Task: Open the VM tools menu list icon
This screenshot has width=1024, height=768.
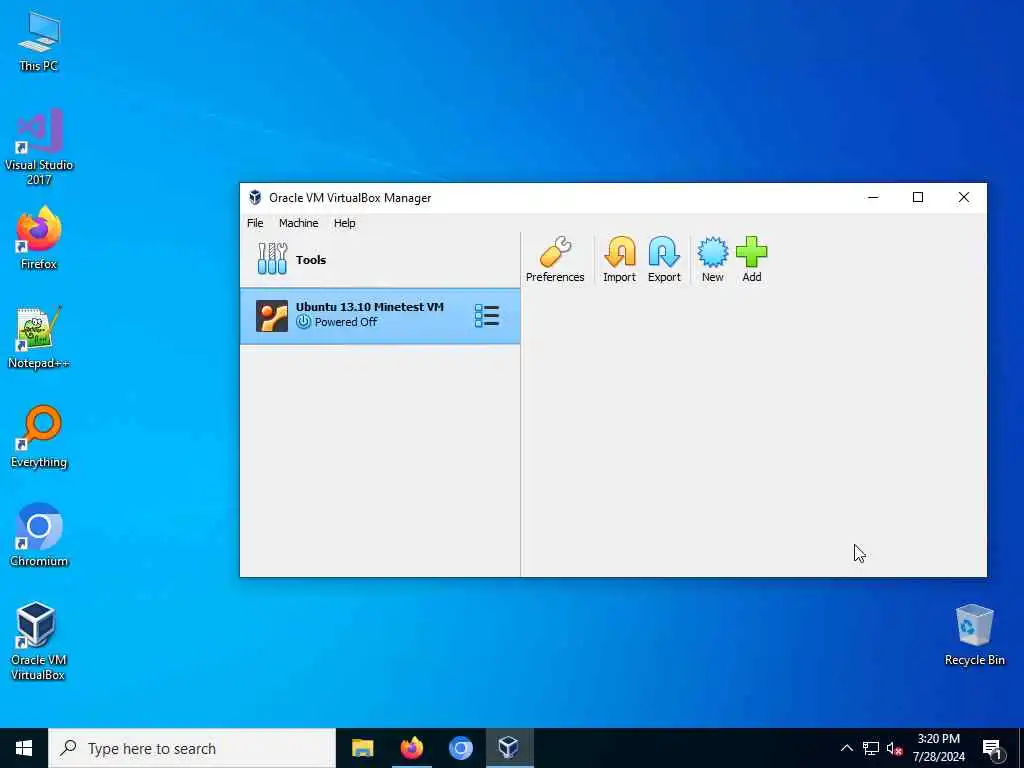Action: (x=487, y=316)
